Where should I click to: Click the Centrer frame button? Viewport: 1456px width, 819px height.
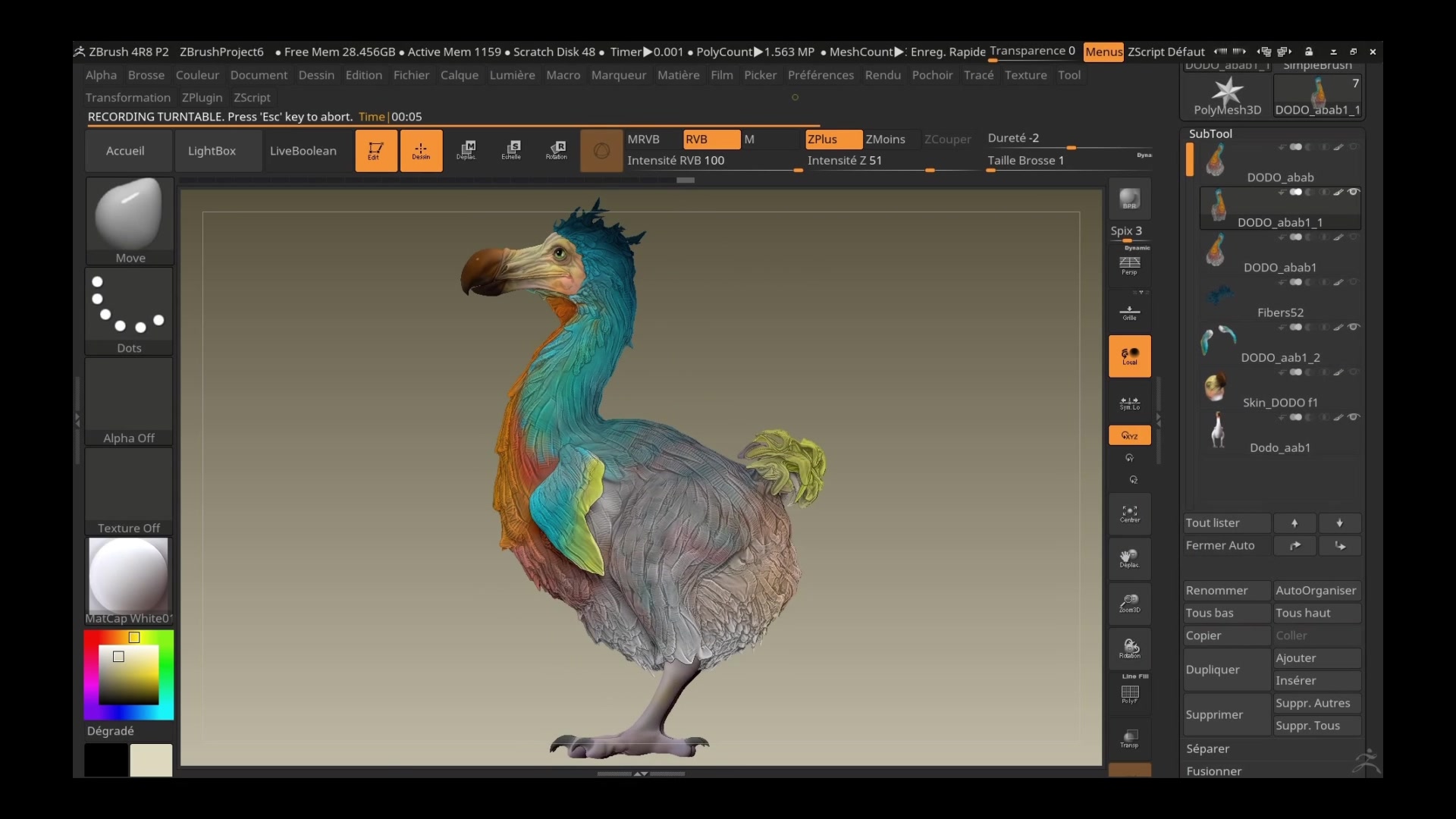click(1129, 514)
